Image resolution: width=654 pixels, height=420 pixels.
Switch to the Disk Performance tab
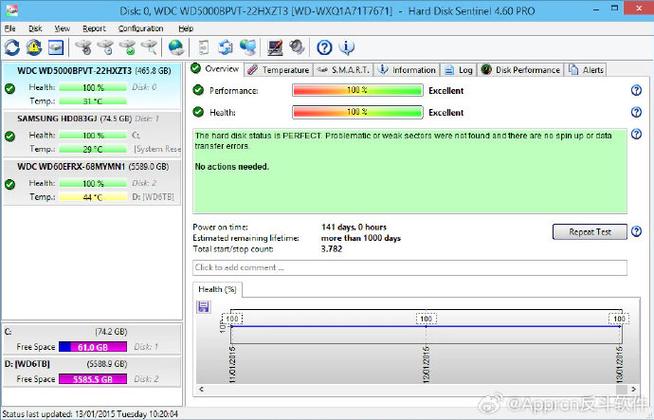point(520,70)
